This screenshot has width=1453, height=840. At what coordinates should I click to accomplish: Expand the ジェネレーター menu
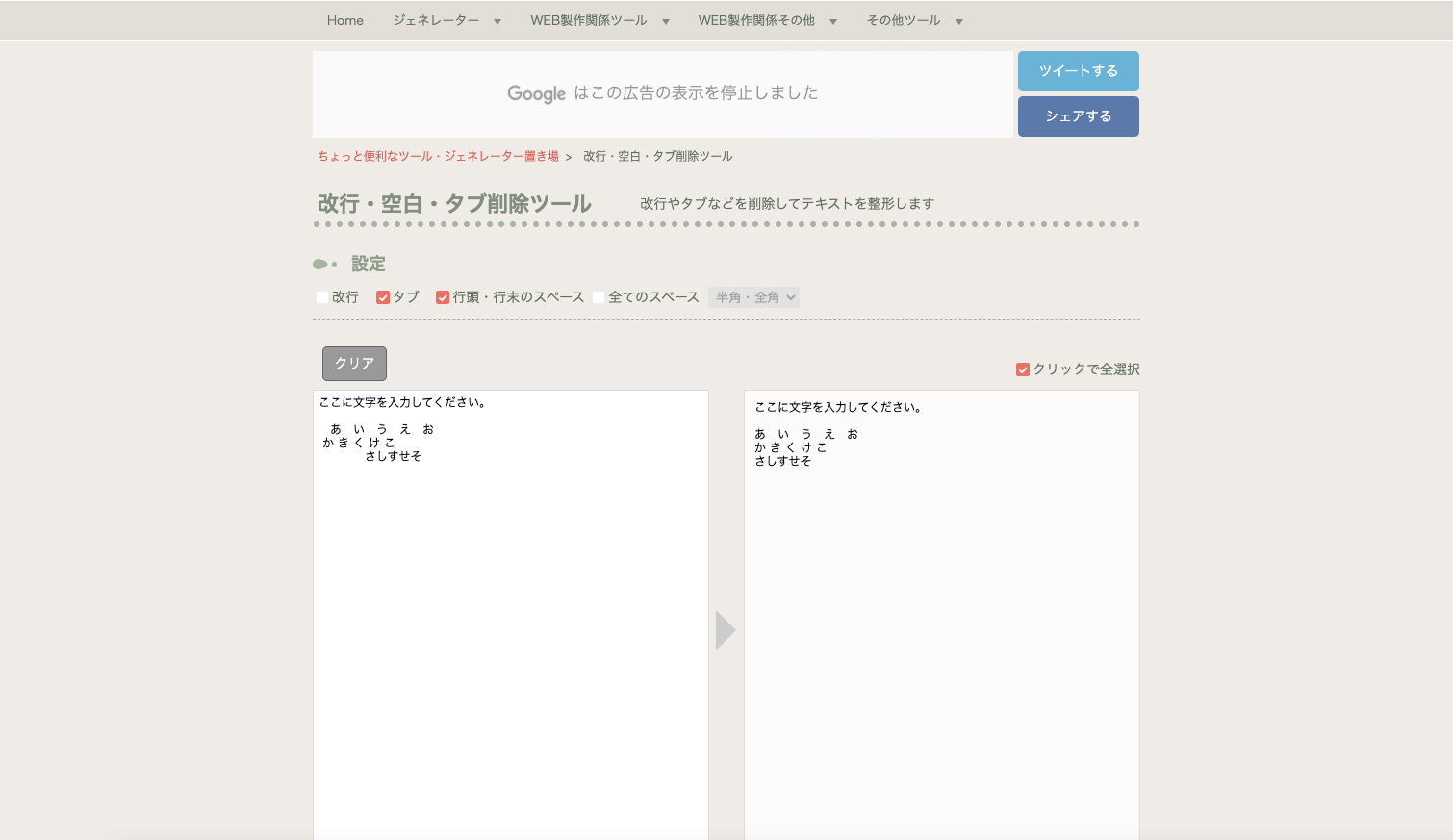pos(446,20)
